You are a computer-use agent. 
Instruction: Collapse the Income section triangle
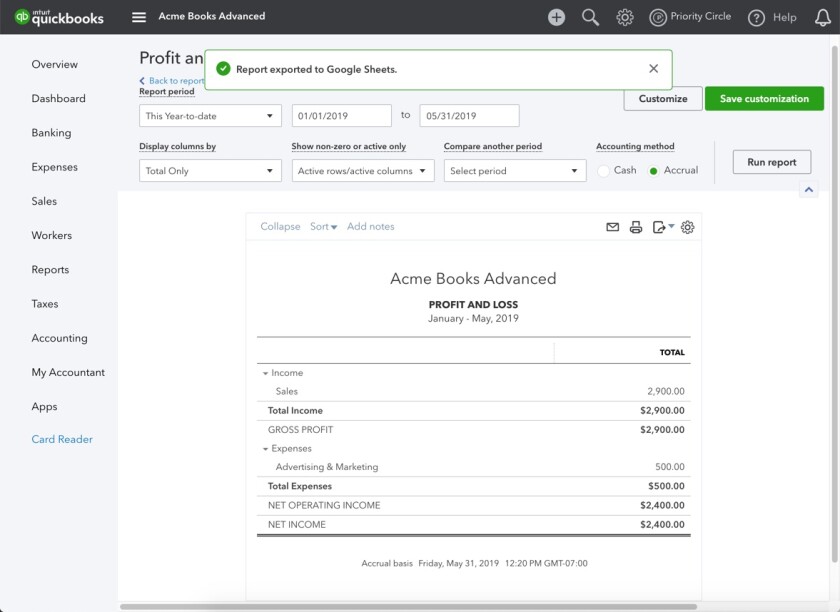(x=265, y=374)
